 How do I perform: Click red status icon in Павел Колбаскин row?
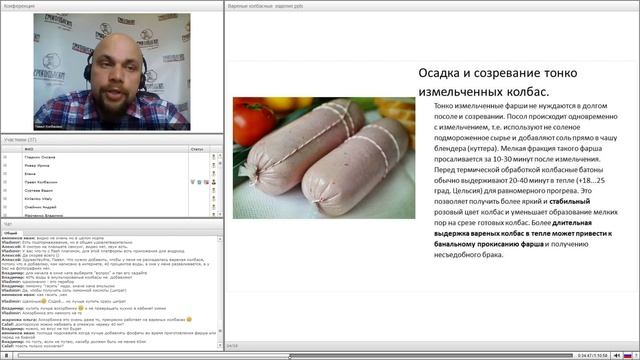point(206,182)
